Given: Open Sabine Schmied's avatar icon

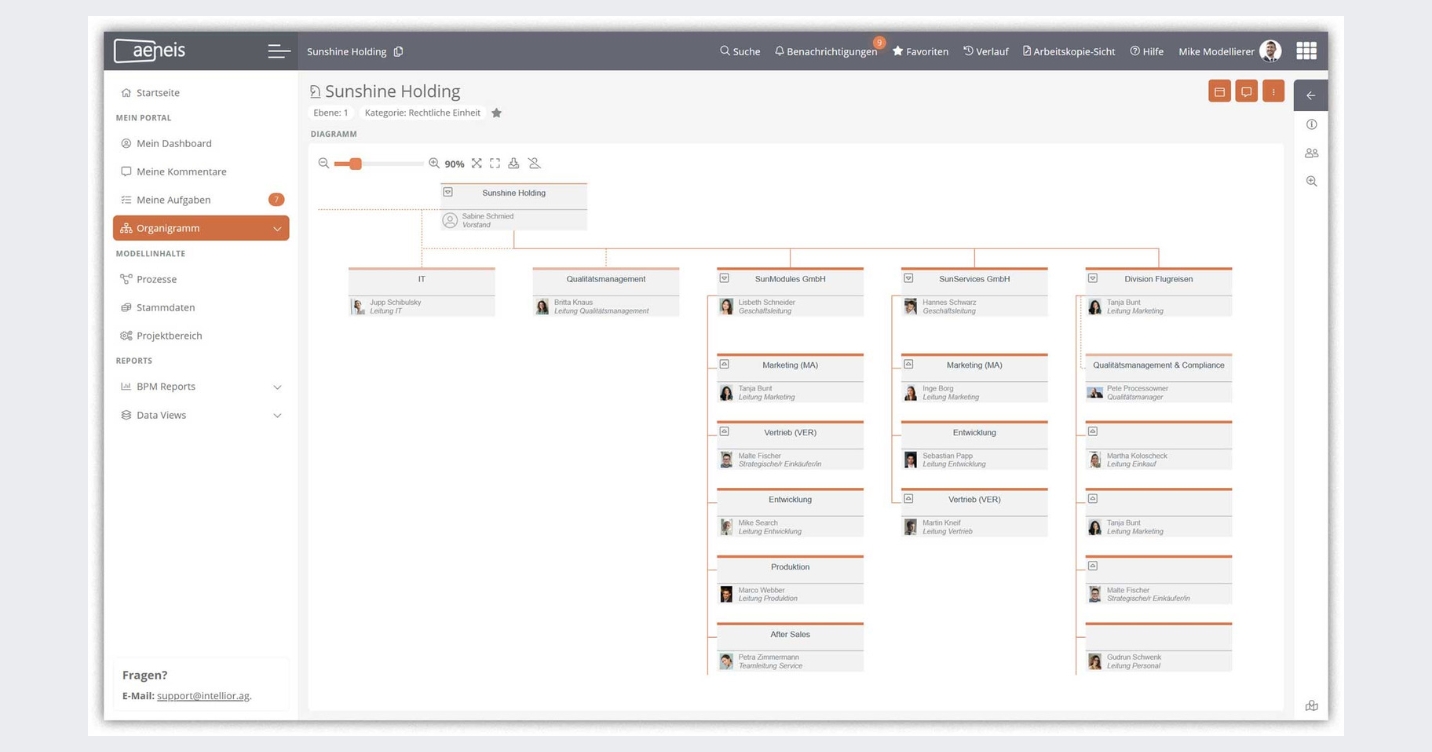Looking at the screenshot, I should pos(450,220).
